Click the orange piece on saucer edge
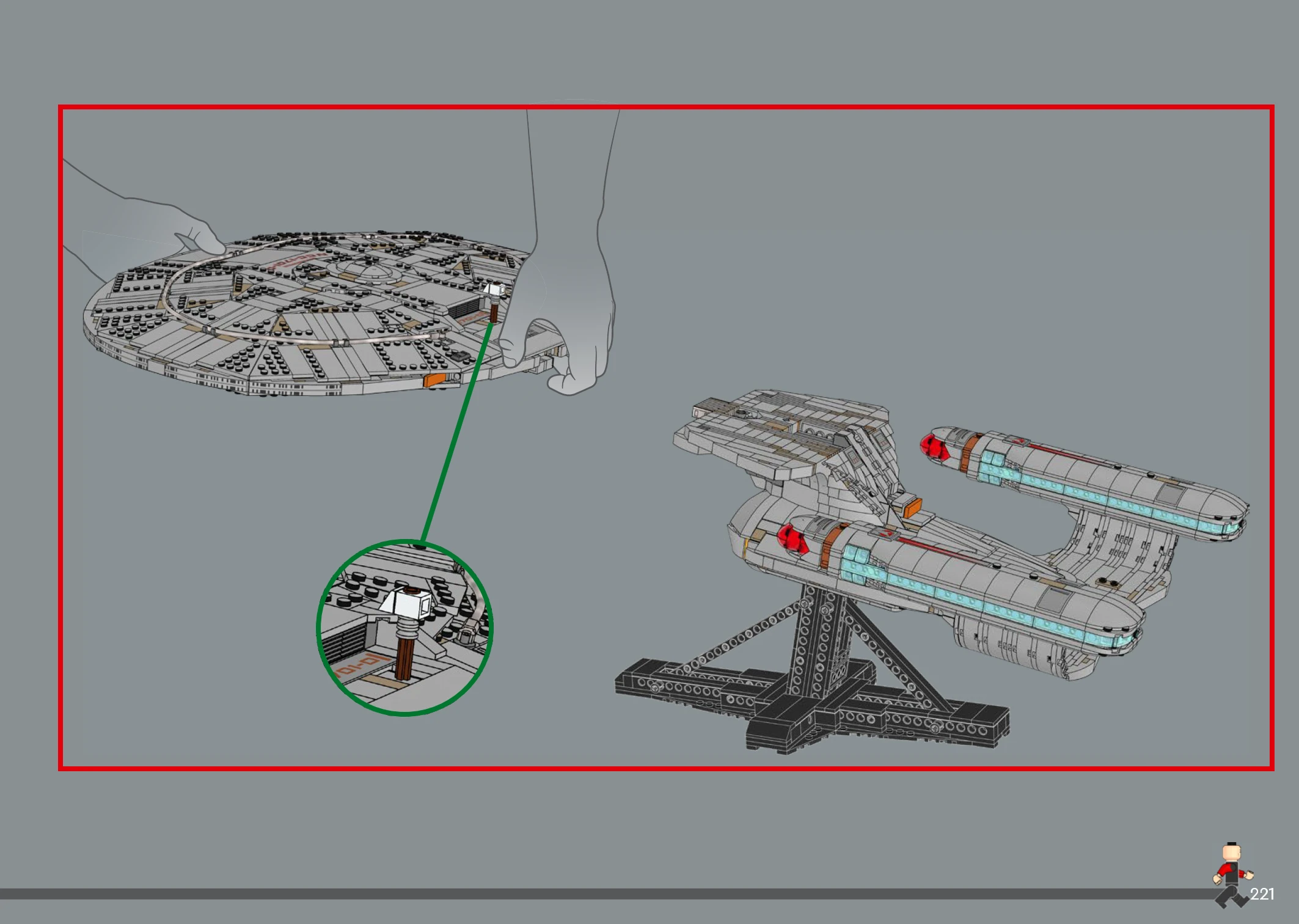The image size is (1299, 924). (x=434, y=380)
